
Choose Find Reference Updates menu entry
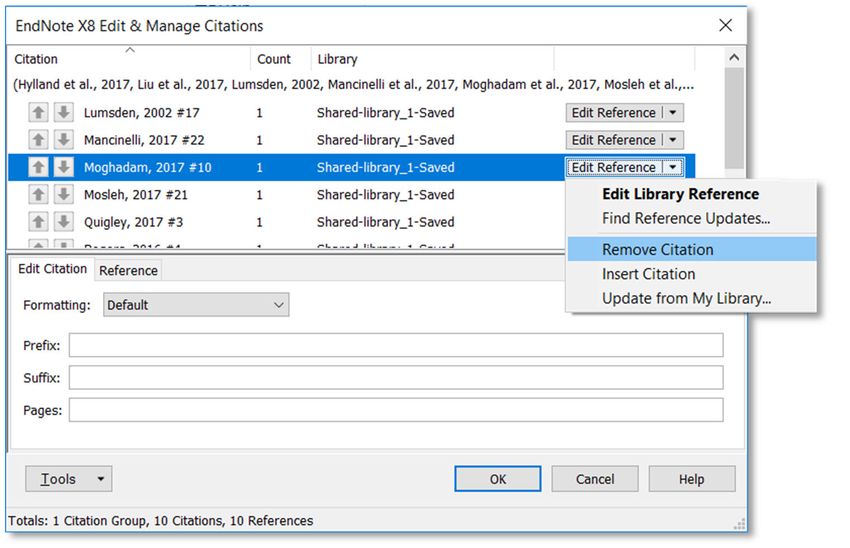tap(691, 218)
